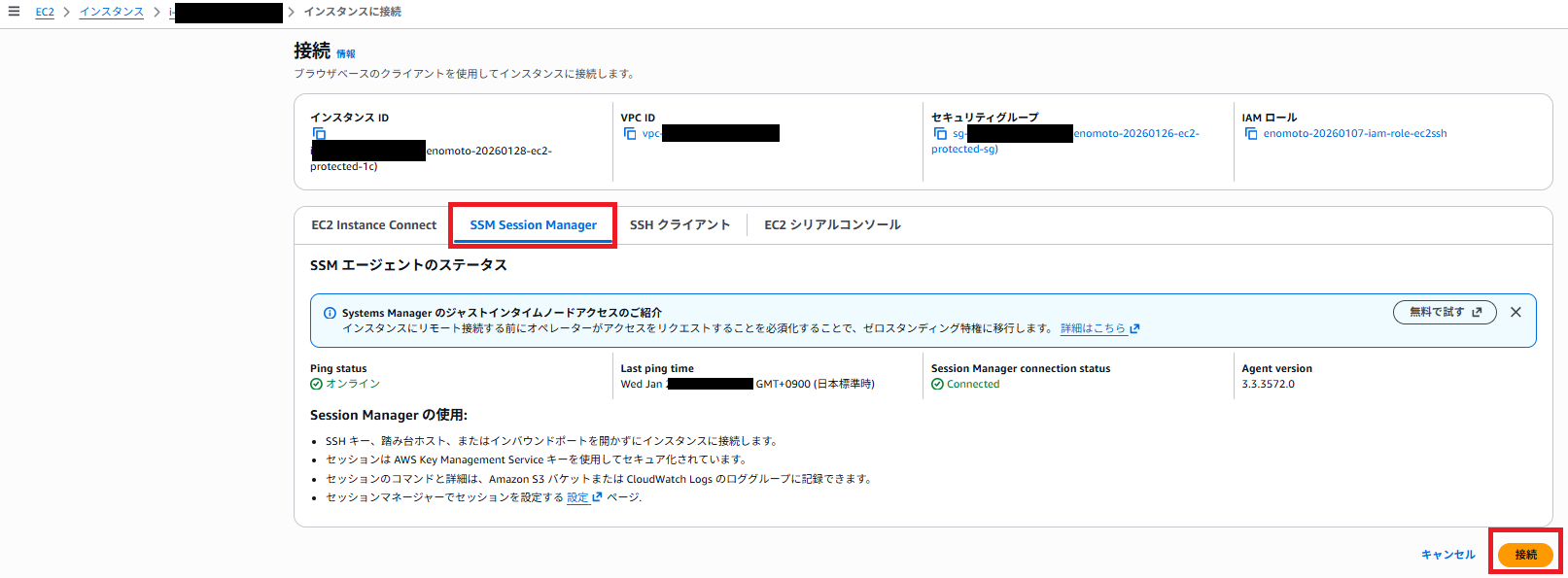Click the Ping status online check icon
This screenshot has width=1568, height=578.
pyautogui.click(x=316, y=384)
